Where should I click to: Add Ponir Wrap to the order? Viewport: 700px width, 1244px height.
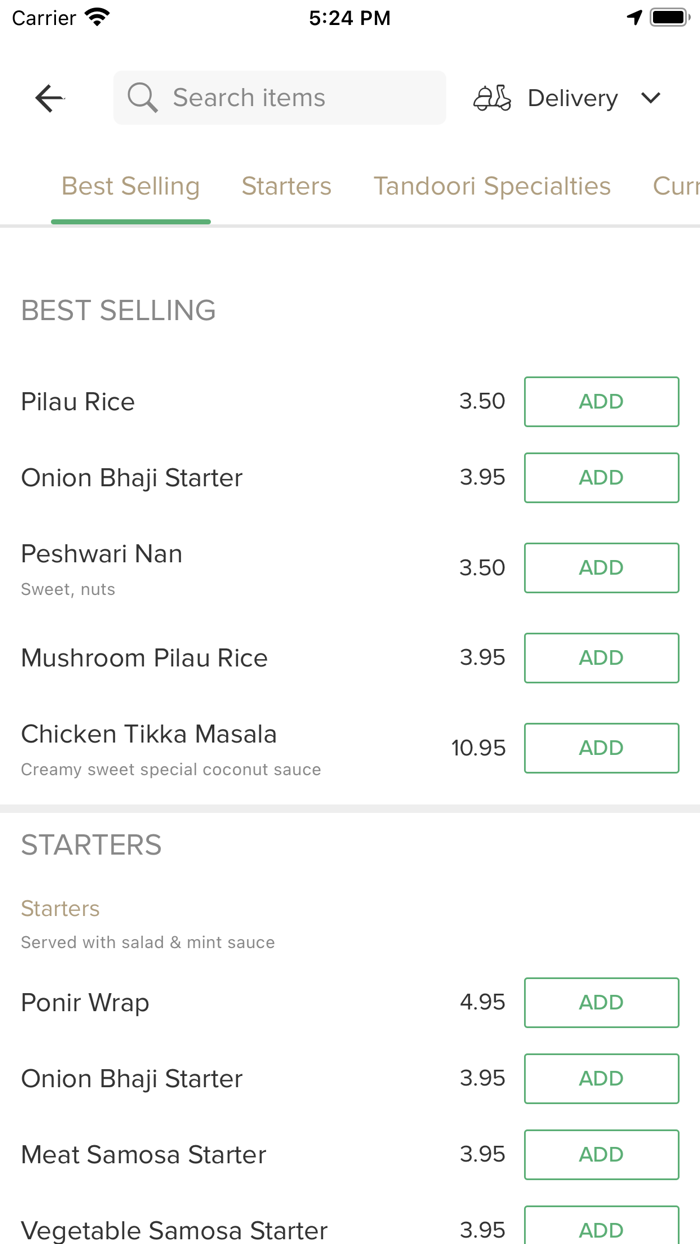click(x=601, y=1003)
